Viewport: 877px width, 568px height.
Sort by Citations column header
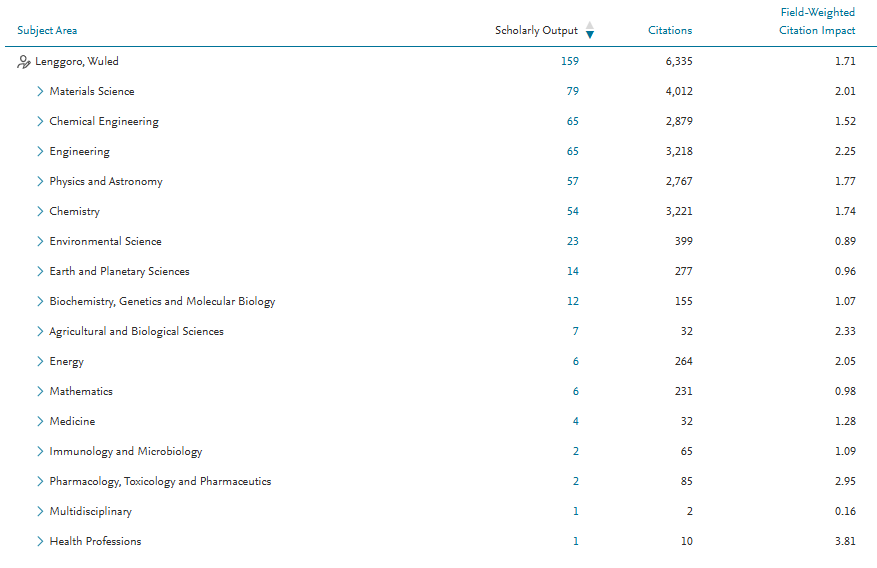tap(669, 31)
